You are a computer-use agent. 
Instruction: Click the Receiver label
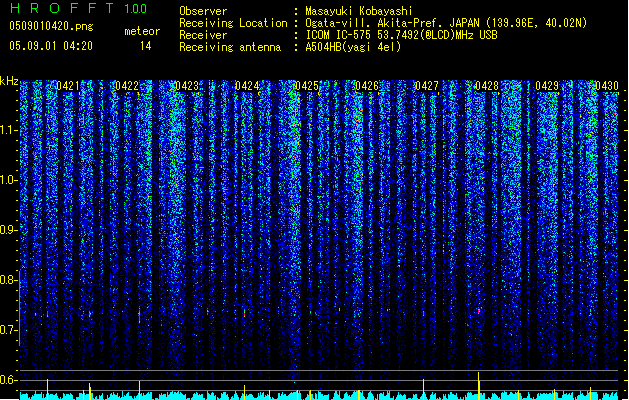(203, 35)
